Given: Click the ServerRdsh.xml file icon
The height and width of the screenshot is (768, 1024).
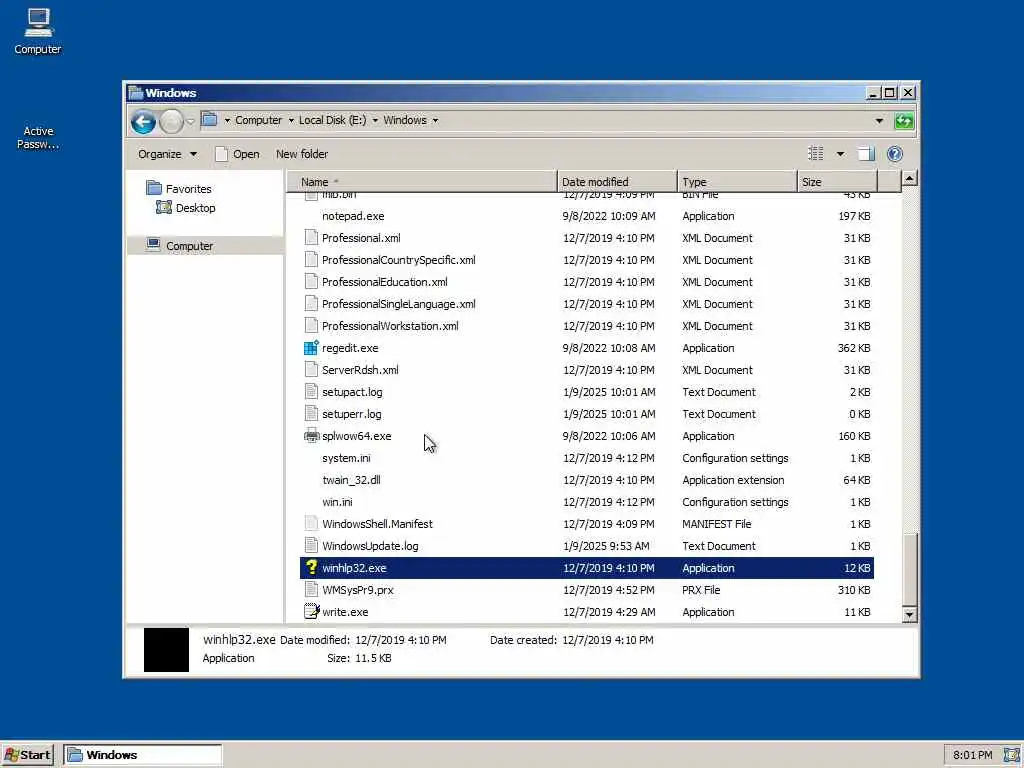Looking at the screenshot, I should click(x=312, y=370).
